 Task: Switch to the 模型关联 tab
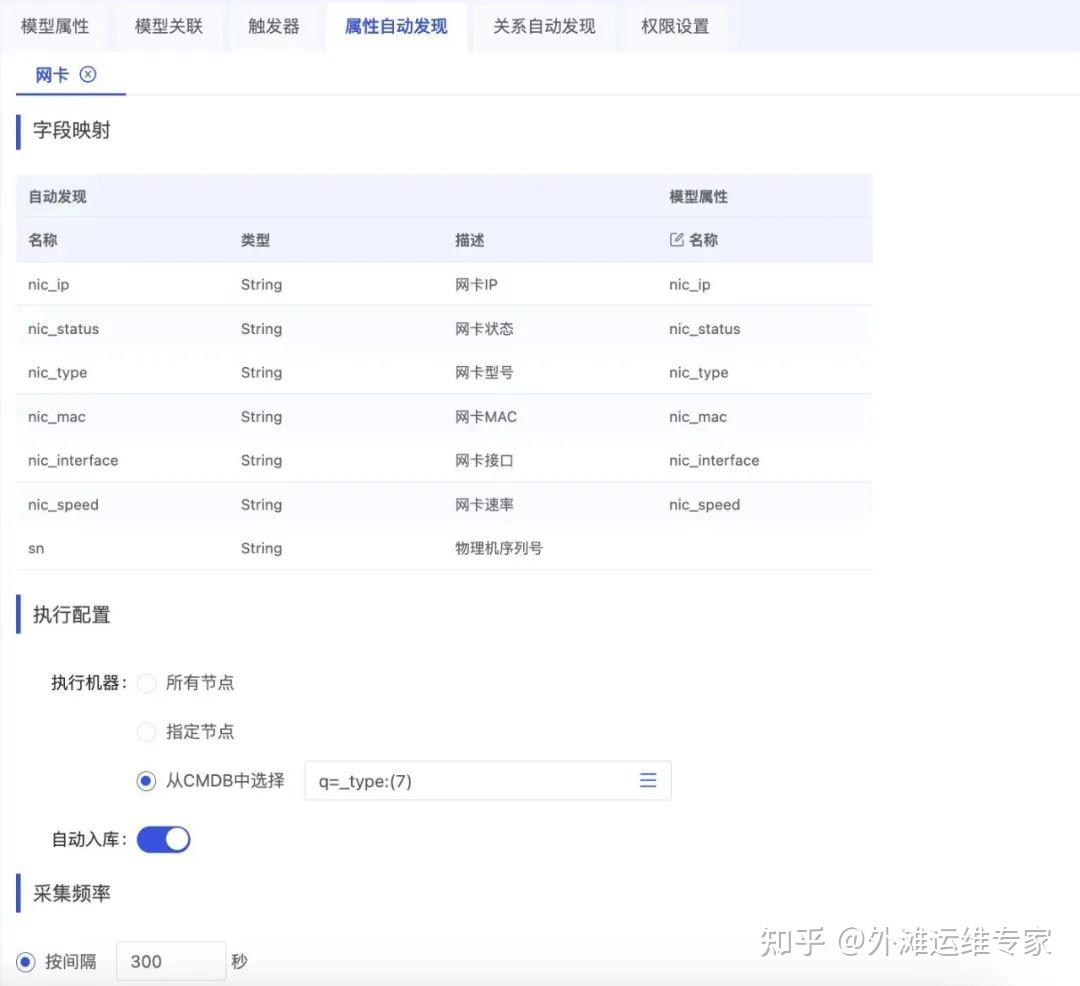(170, 27)
